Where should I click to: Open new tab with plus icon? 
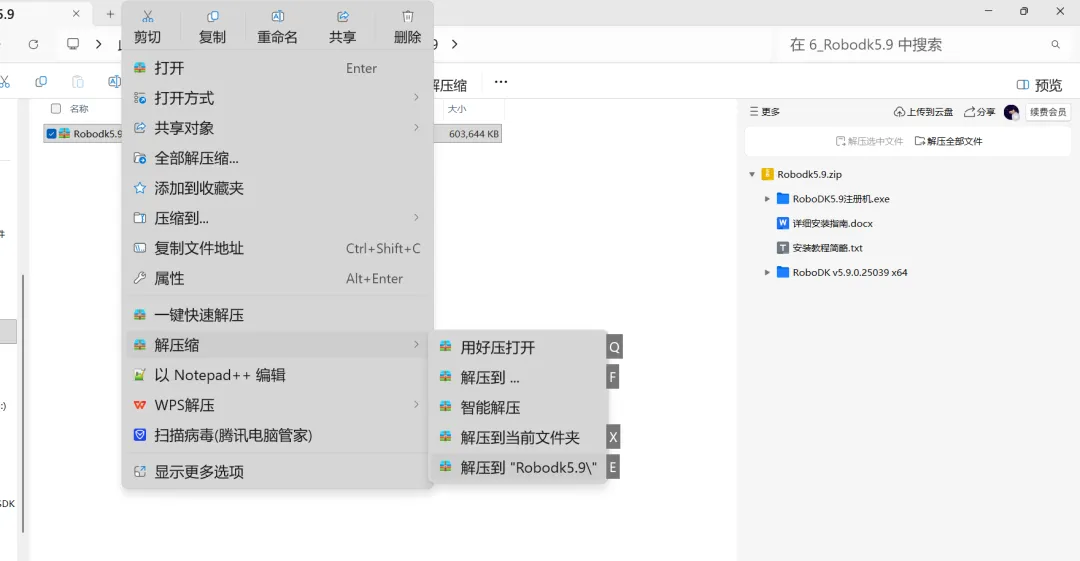click(110, 14)
